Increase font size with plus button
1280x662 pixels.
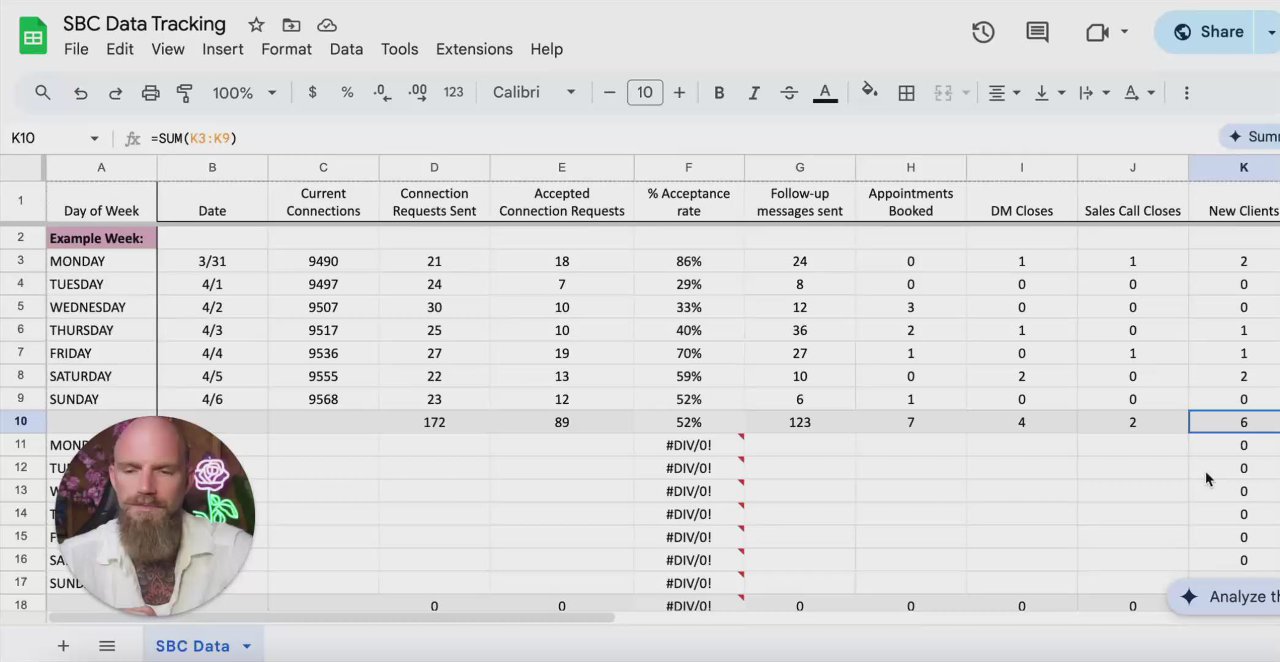(x=679, y=92)
